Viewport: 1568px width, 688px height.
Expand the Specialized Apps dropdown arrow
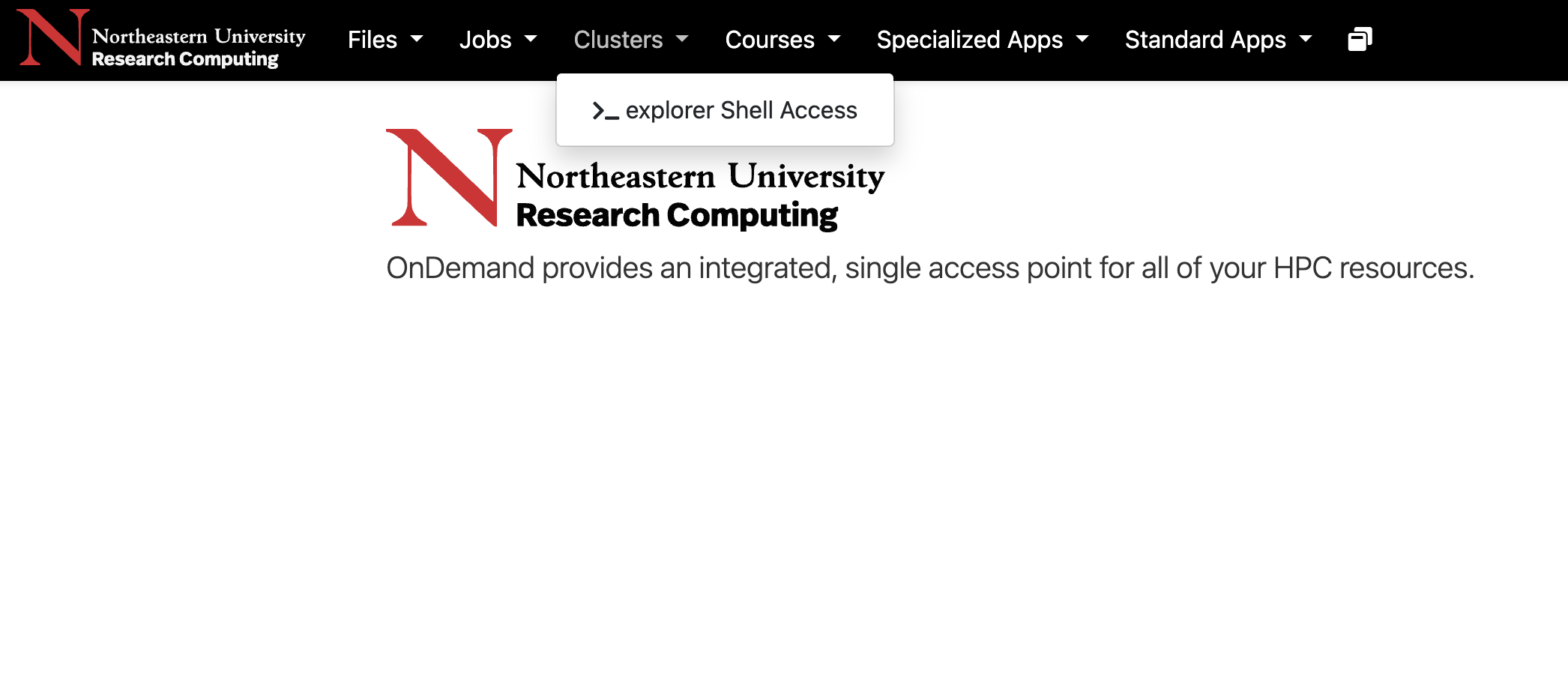pyautogui.click(x=1082, y=39)
